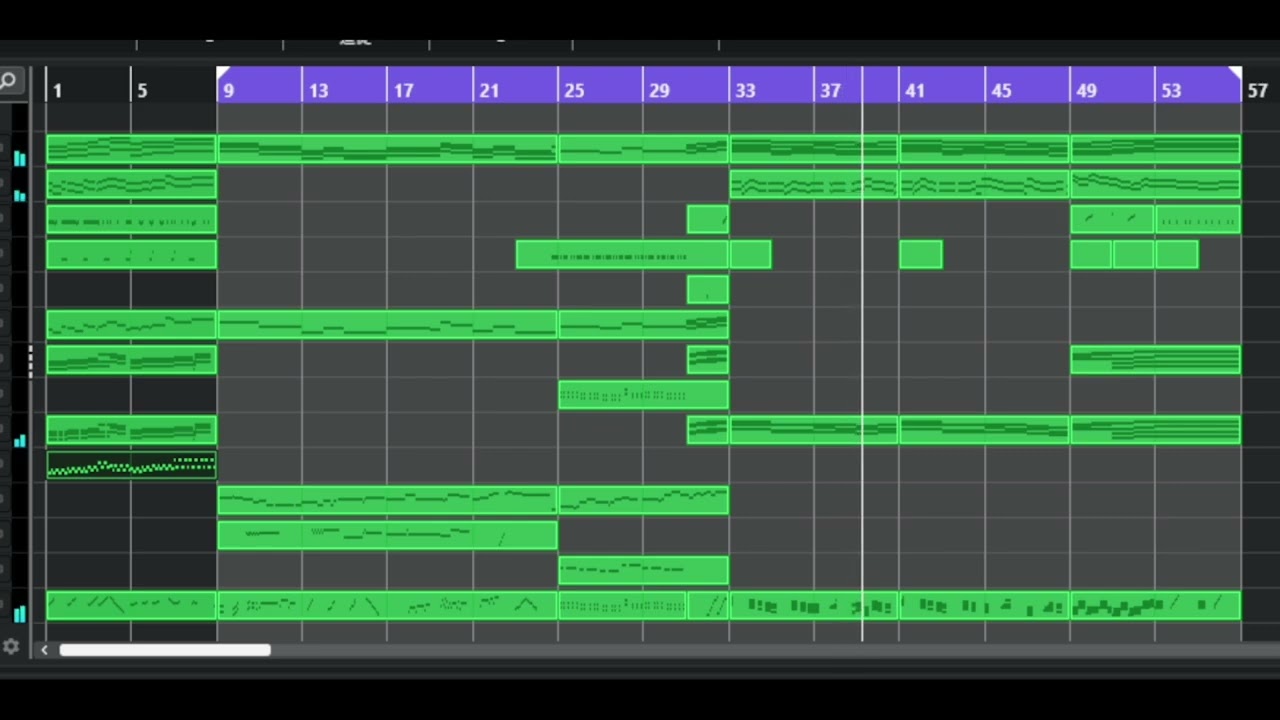Select the second track's clip at bars 33-41
Viewport: 1280px width, 720px height.
(814, 185)
